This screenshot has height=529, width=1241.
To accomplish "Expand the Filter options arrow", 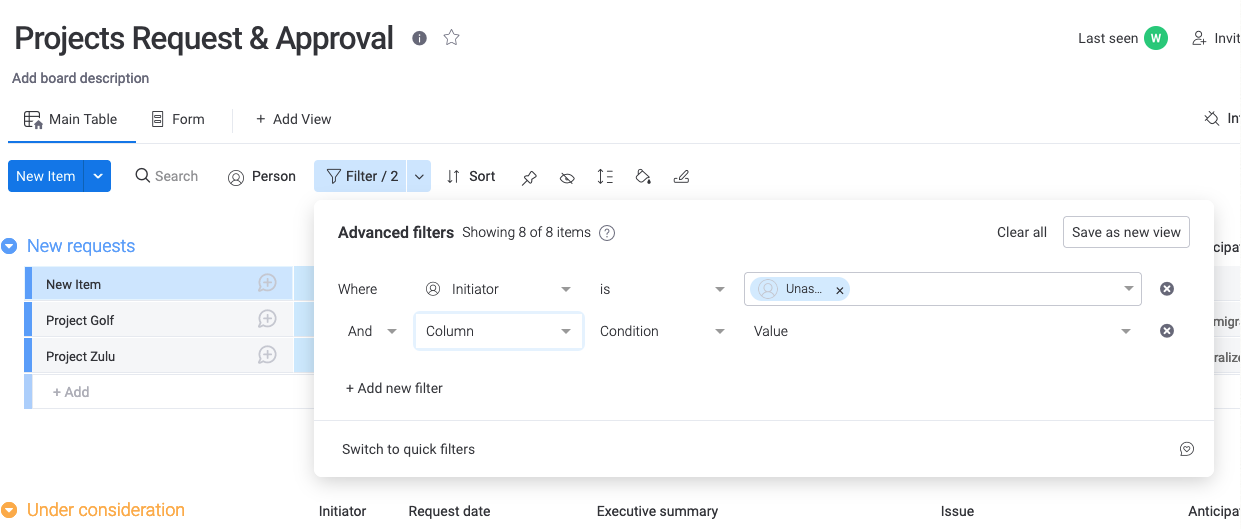I will click(x=420, y=177).
